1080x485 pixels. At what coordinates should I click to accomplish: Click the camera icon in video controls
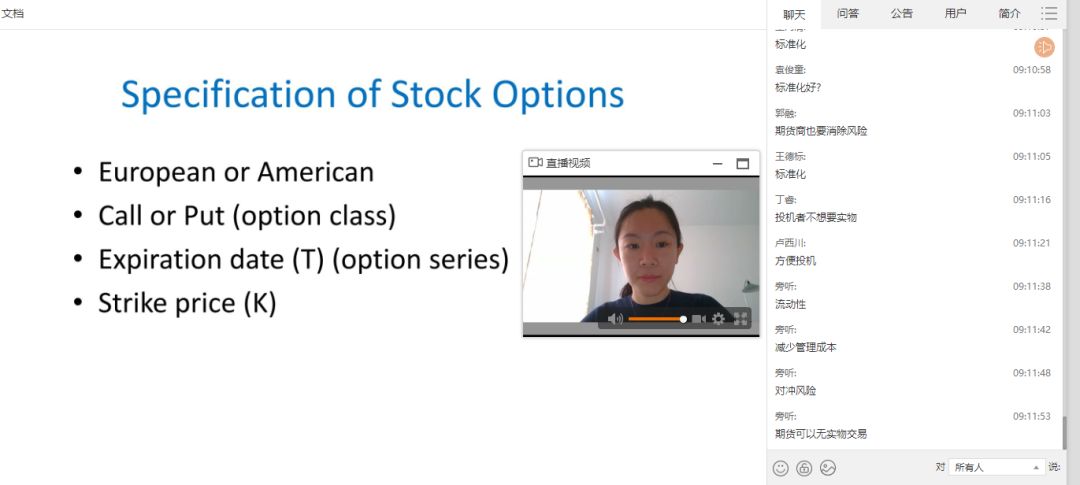coord(699,319)
